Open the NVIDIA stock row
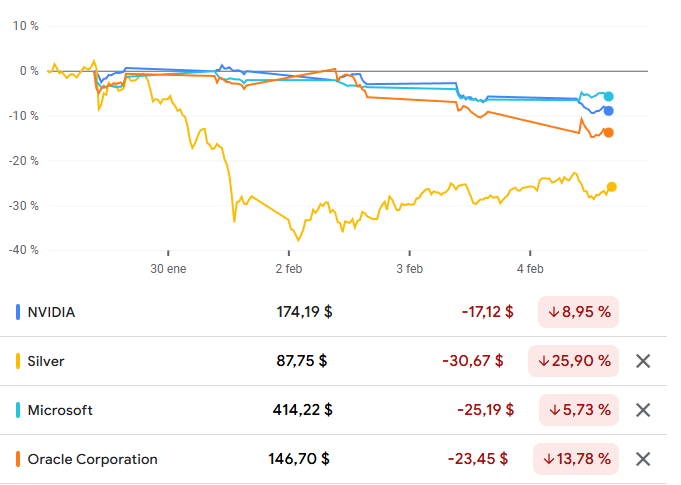 coord(52,312)
